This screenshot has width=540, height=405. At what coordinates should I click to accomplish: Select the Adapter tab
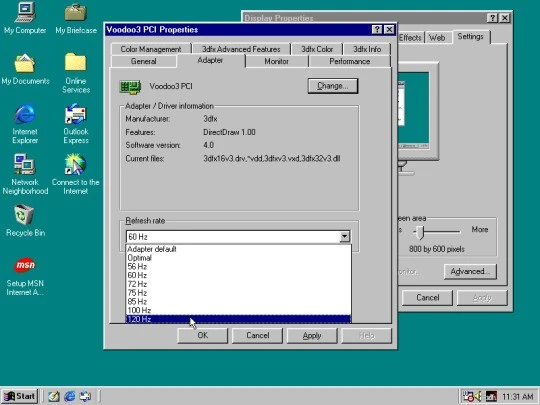coord(210,60)
